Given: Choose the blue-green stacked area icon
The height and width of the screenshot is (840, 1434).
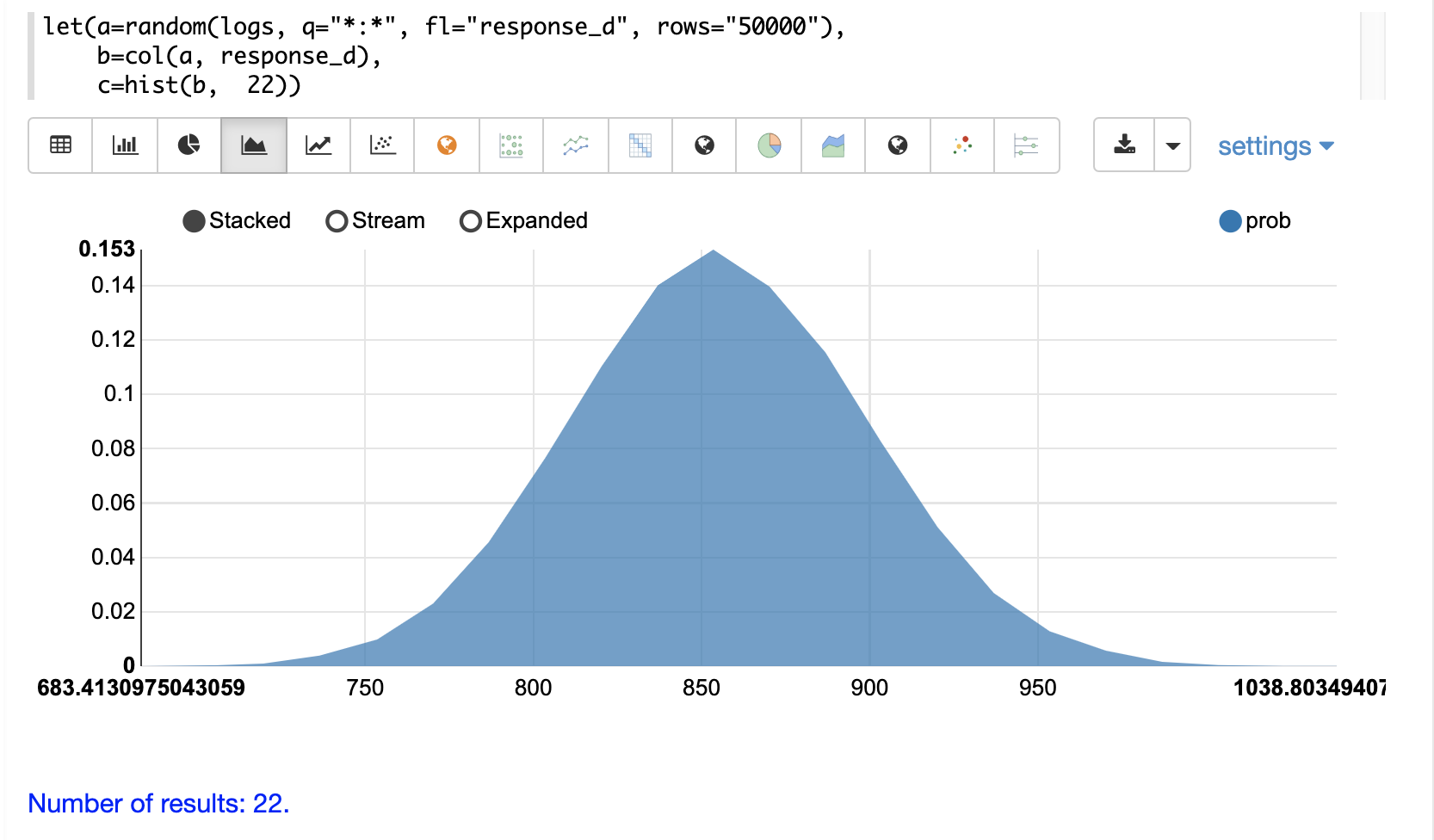Looking at the screenshot, I should [833, 145].
